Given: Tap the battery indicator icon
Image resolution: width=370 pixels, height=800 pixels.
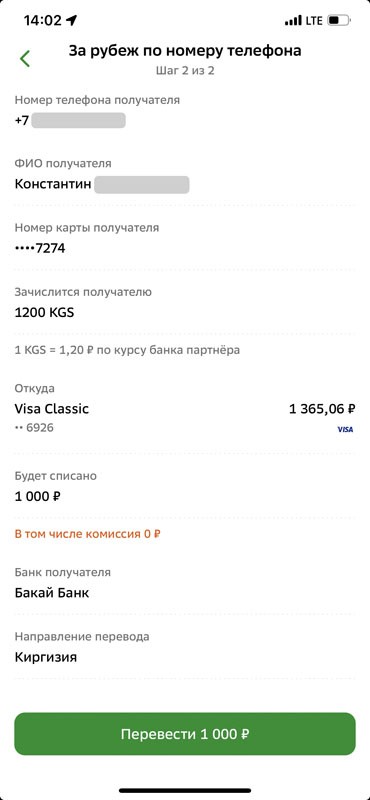Looking at the screenshot, I should tap(339, 21).
